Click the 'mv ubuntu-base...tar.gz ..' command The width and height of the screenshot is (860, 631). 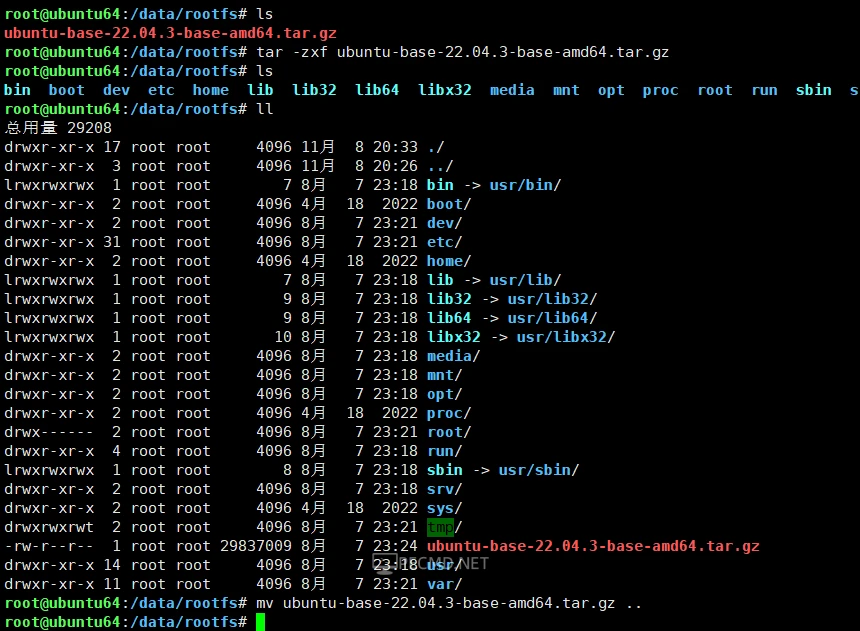tap(449, 604)
